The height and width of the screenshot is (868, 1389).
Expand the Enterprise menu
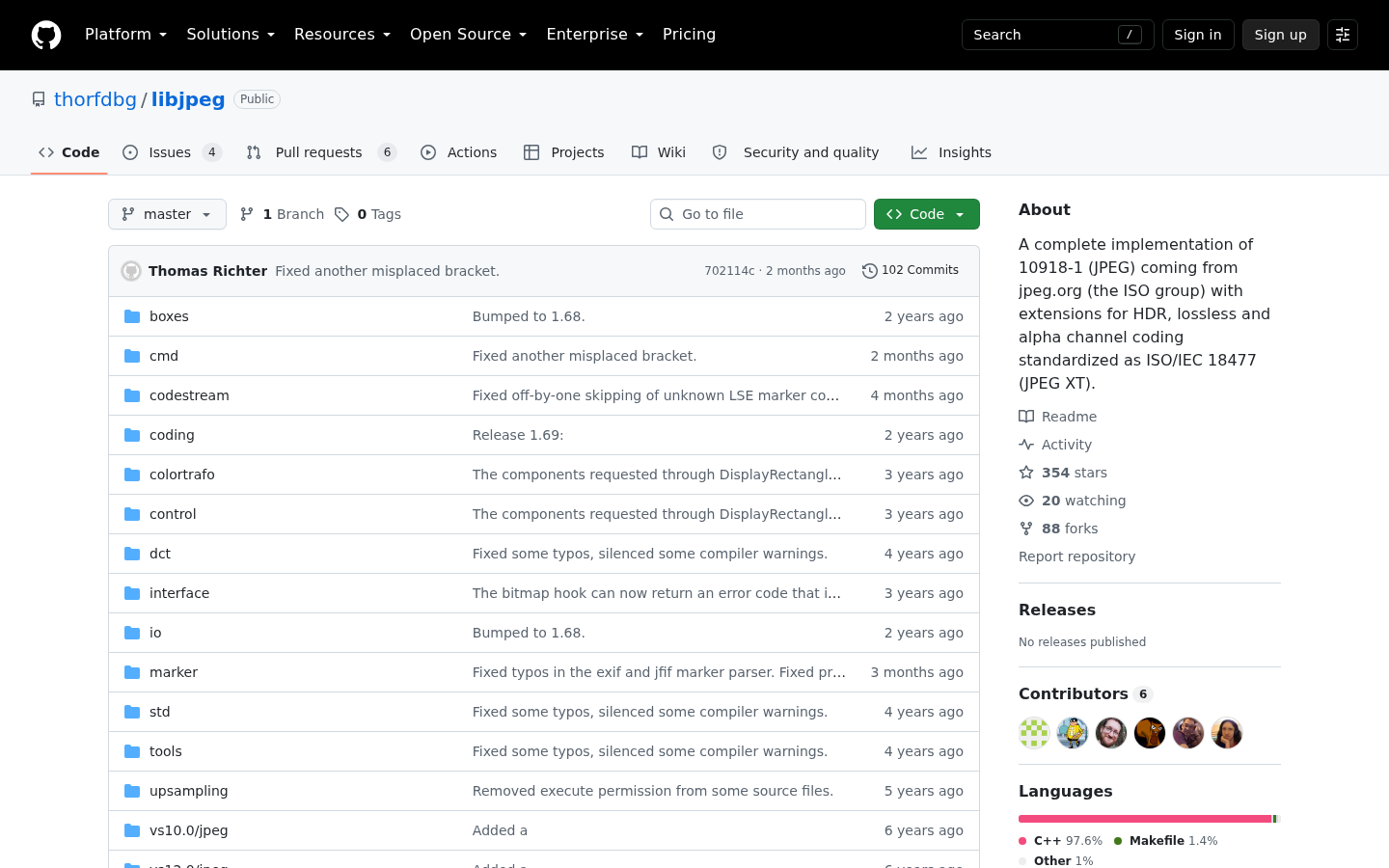point(594,35)
